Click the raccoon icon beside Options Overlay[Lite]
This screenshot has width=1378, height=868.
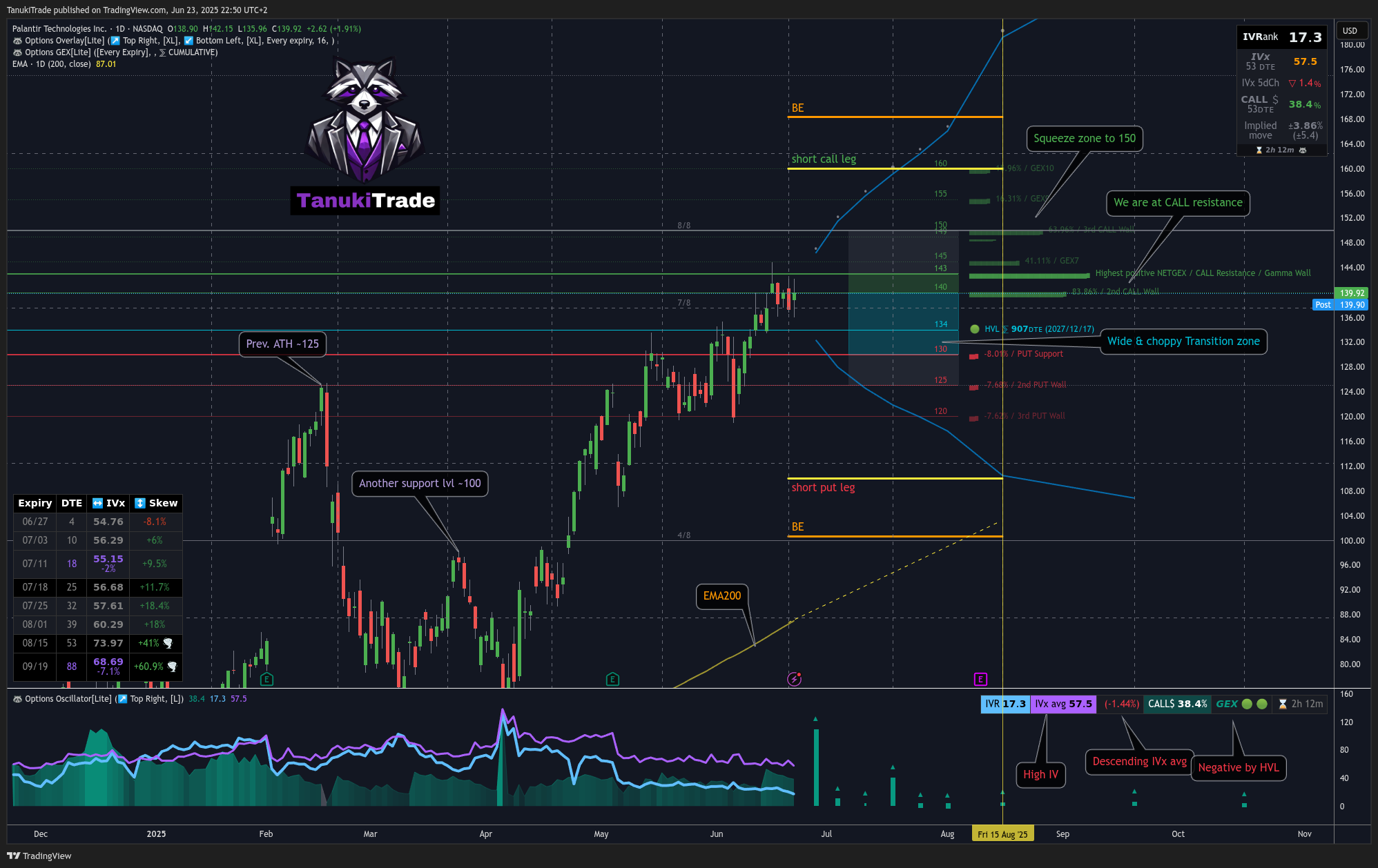pyautogui.click(x=17, y=41)
